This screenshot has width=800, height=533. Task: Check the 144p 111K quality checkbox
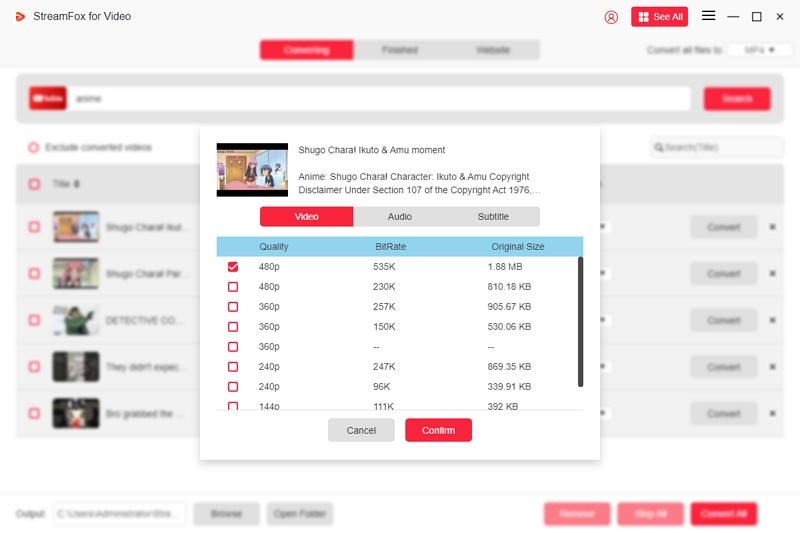(x=233, y=406)
